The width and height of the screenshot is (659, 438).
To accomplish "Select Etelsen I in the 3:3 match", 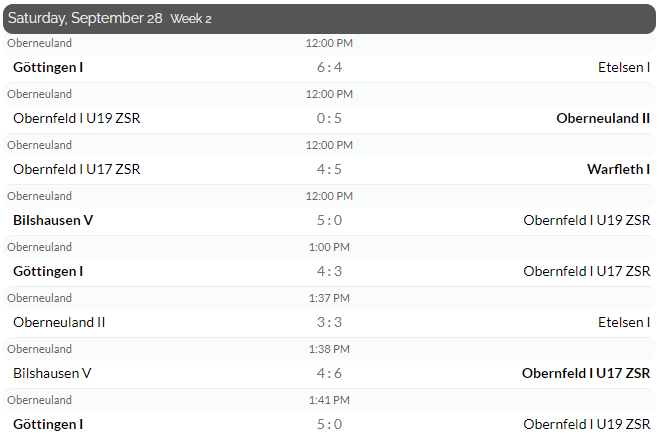I will pos(624,322).
